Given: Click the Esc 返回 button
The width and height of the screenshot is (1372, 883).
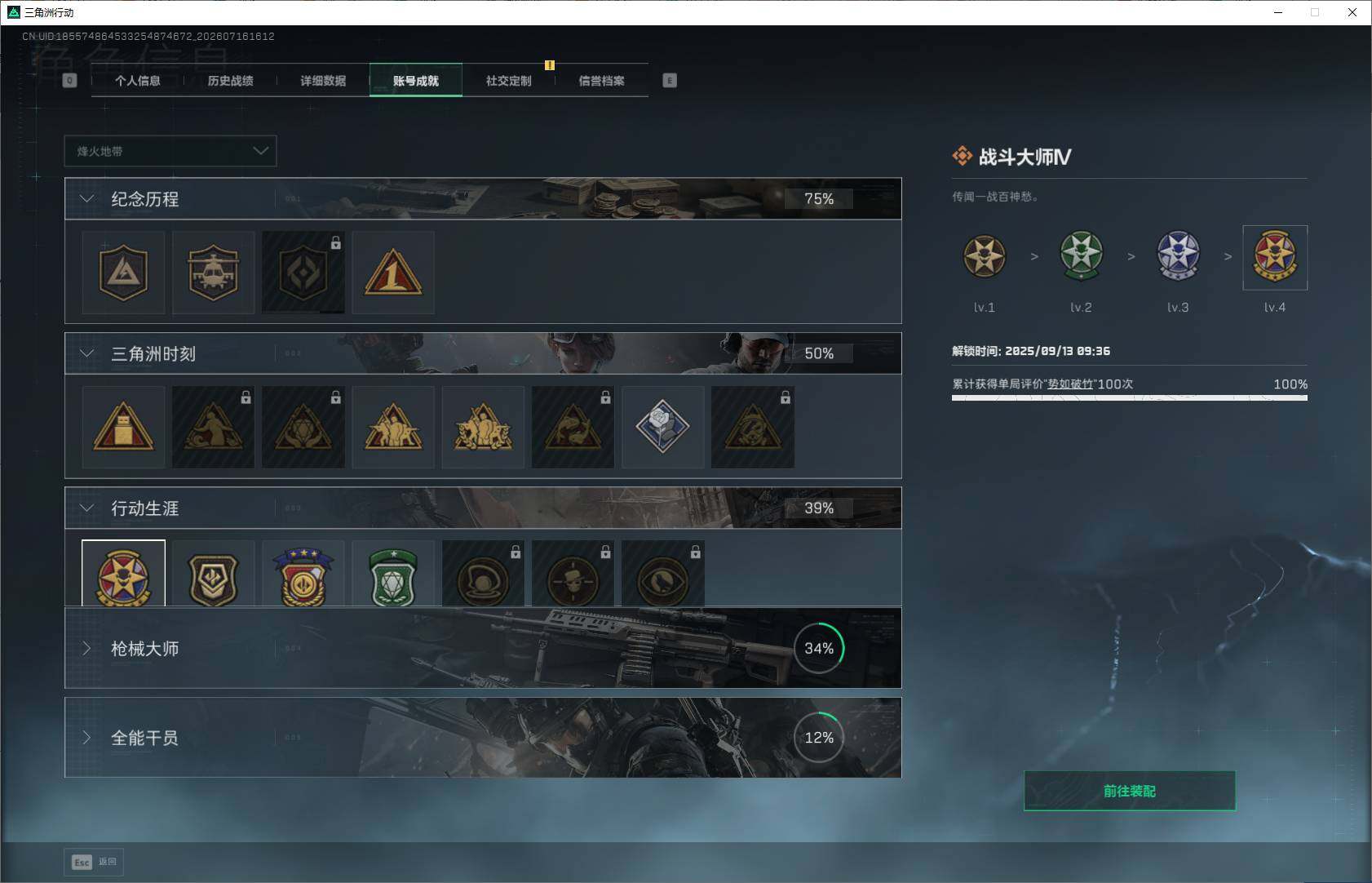Looking at the screenshot, I should 94,862.
